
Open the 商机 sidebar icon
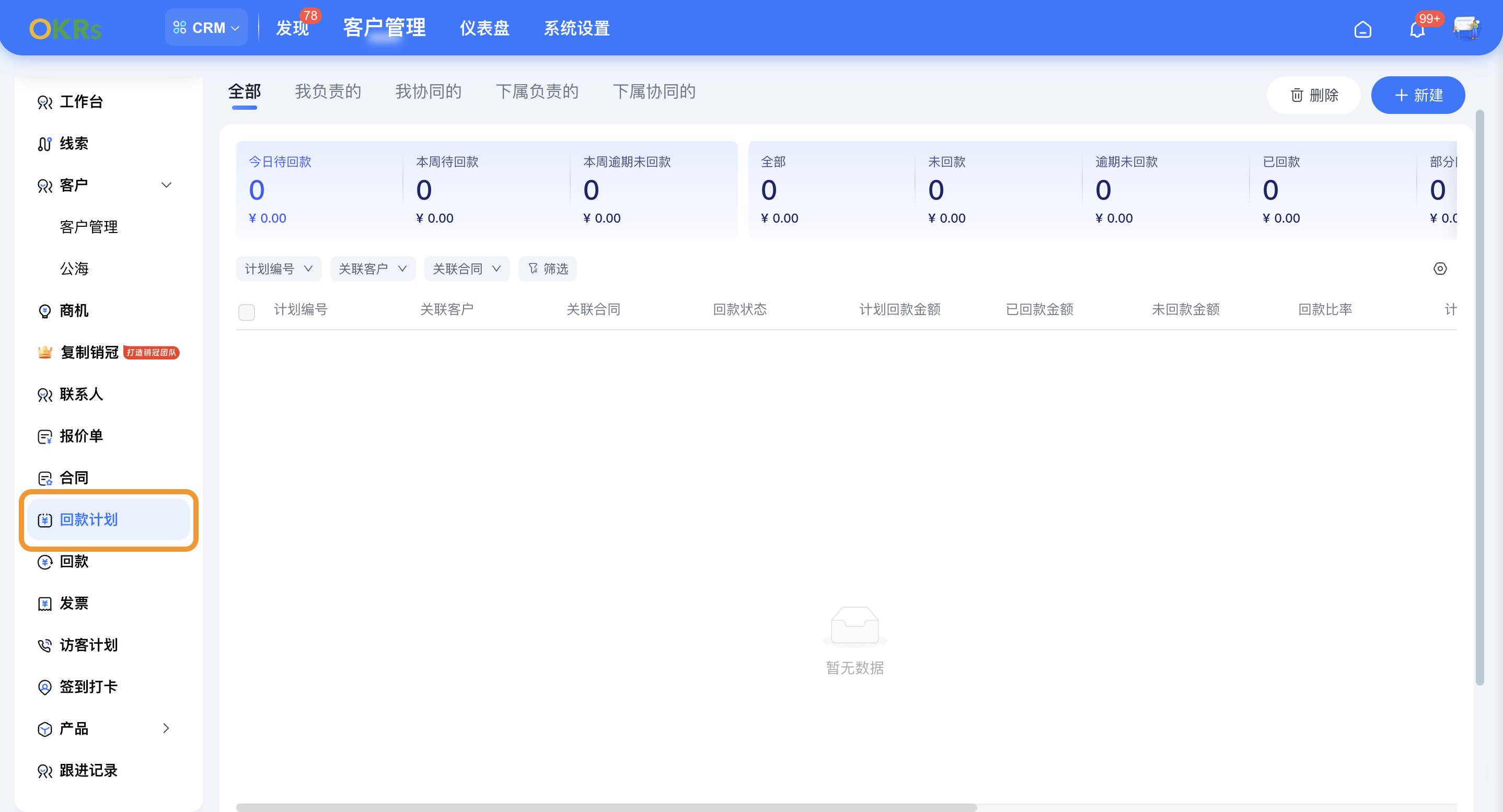click(x=45, y=310)
